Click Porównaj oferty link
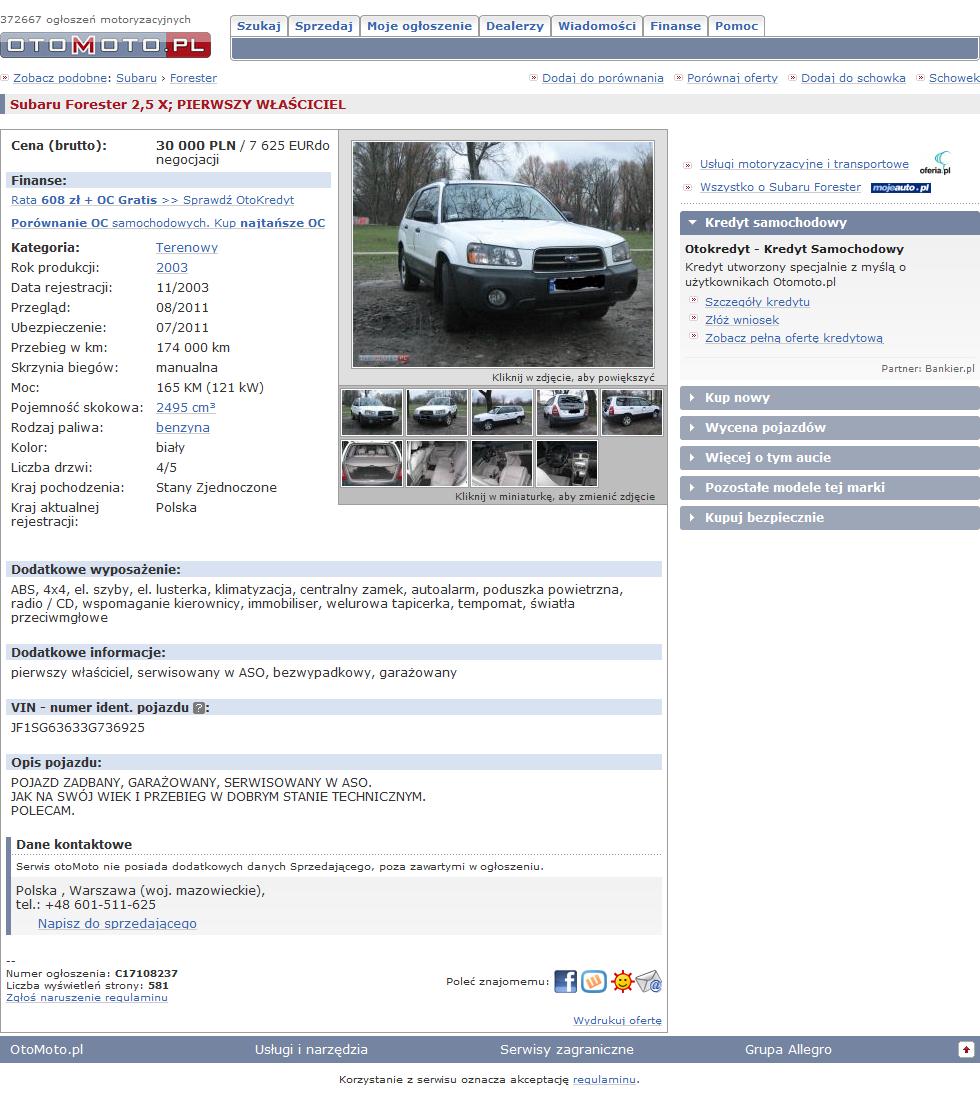 click(x=732, y=78)
